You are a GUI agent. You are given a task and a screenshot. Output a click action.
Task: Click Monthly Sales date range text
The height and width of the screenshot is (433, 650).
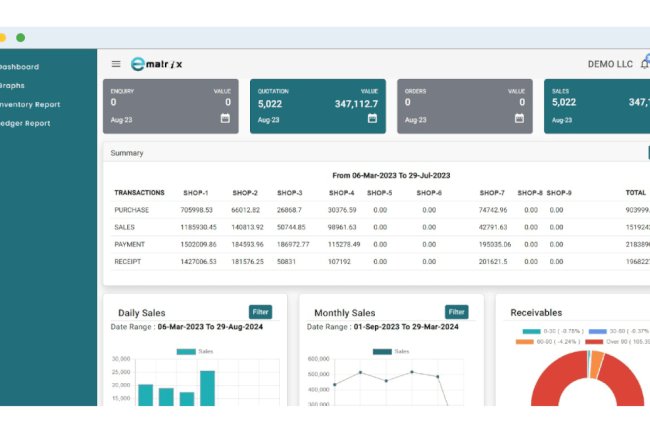(383, 327)
